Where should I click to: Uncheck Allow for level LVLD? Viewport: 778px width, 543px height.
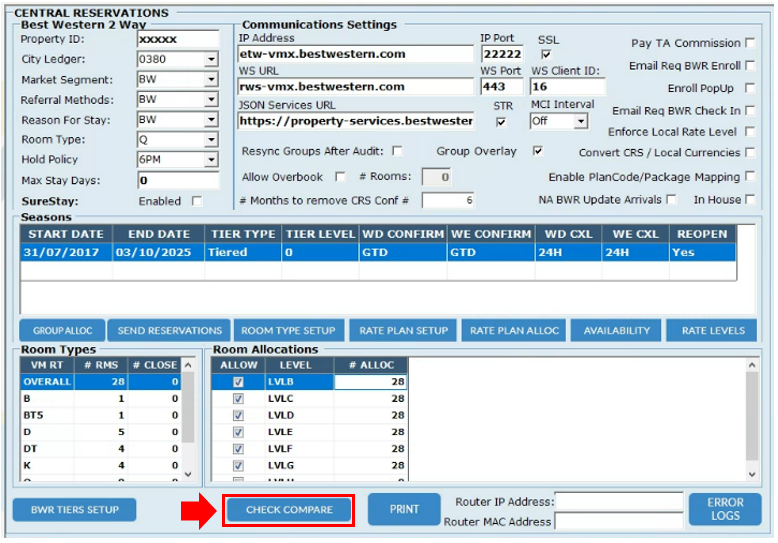tap(238, 415)
